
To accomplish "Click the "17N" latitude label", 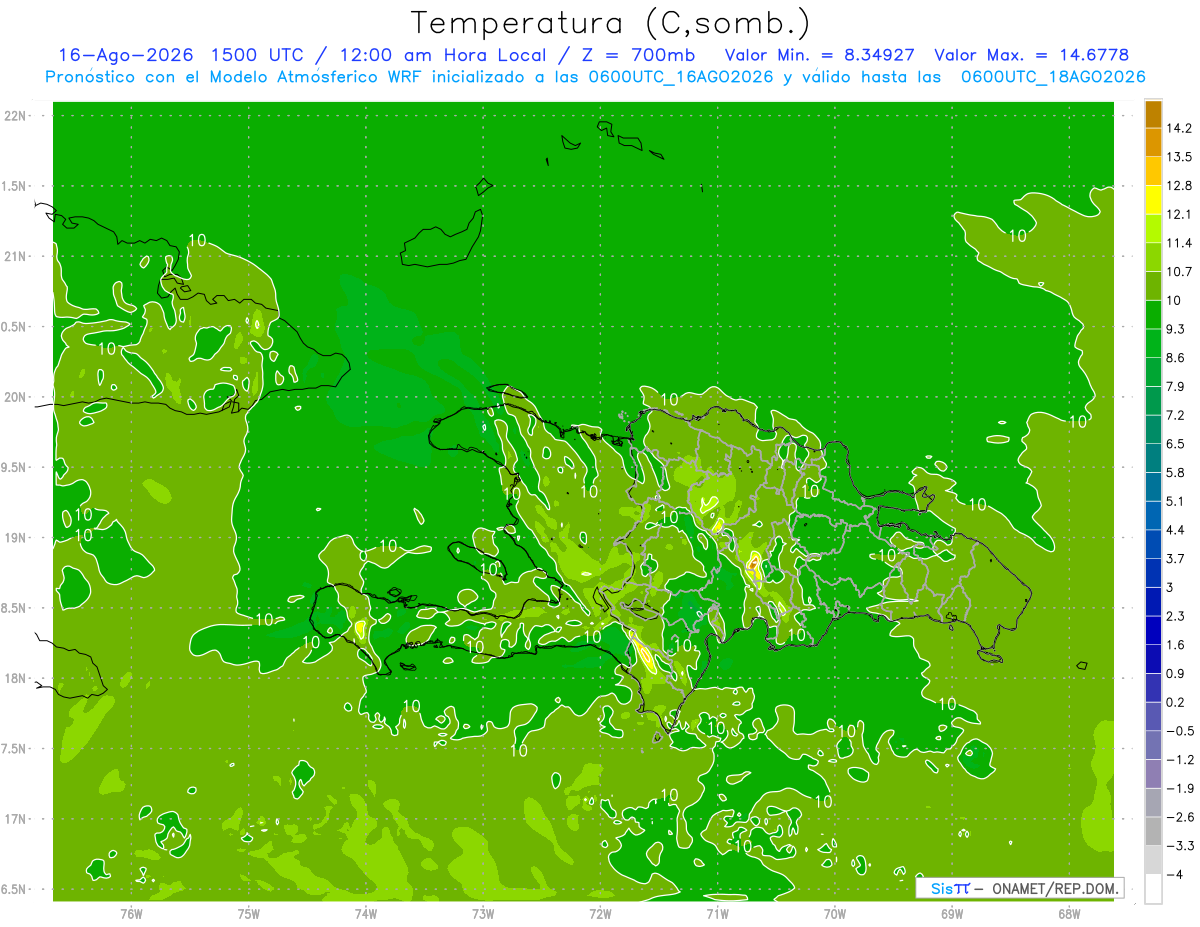I will click(16, 819).
